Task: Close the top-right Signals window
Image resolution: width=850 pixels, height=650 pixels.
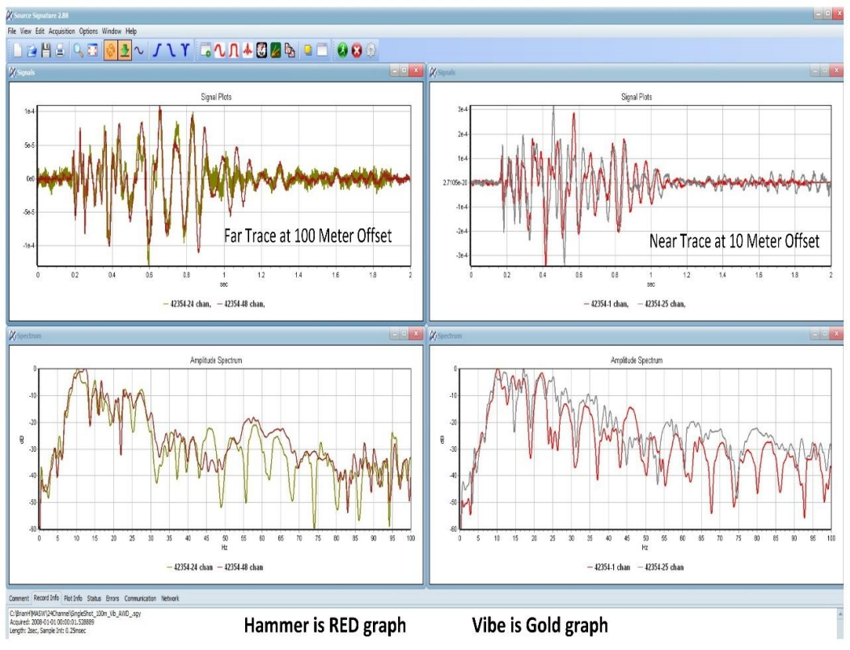Action: click(x=836, y=70)
